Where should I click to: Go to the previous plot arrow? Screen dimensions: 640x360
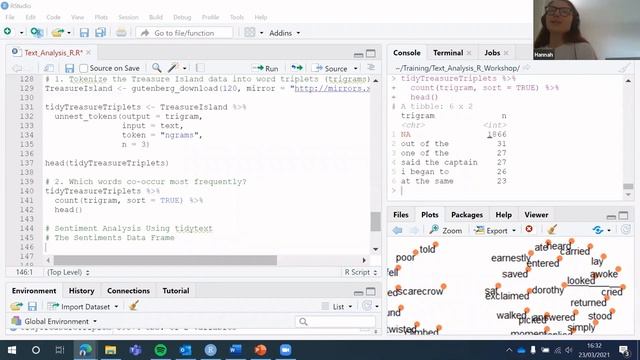click(x=397, y=230)
